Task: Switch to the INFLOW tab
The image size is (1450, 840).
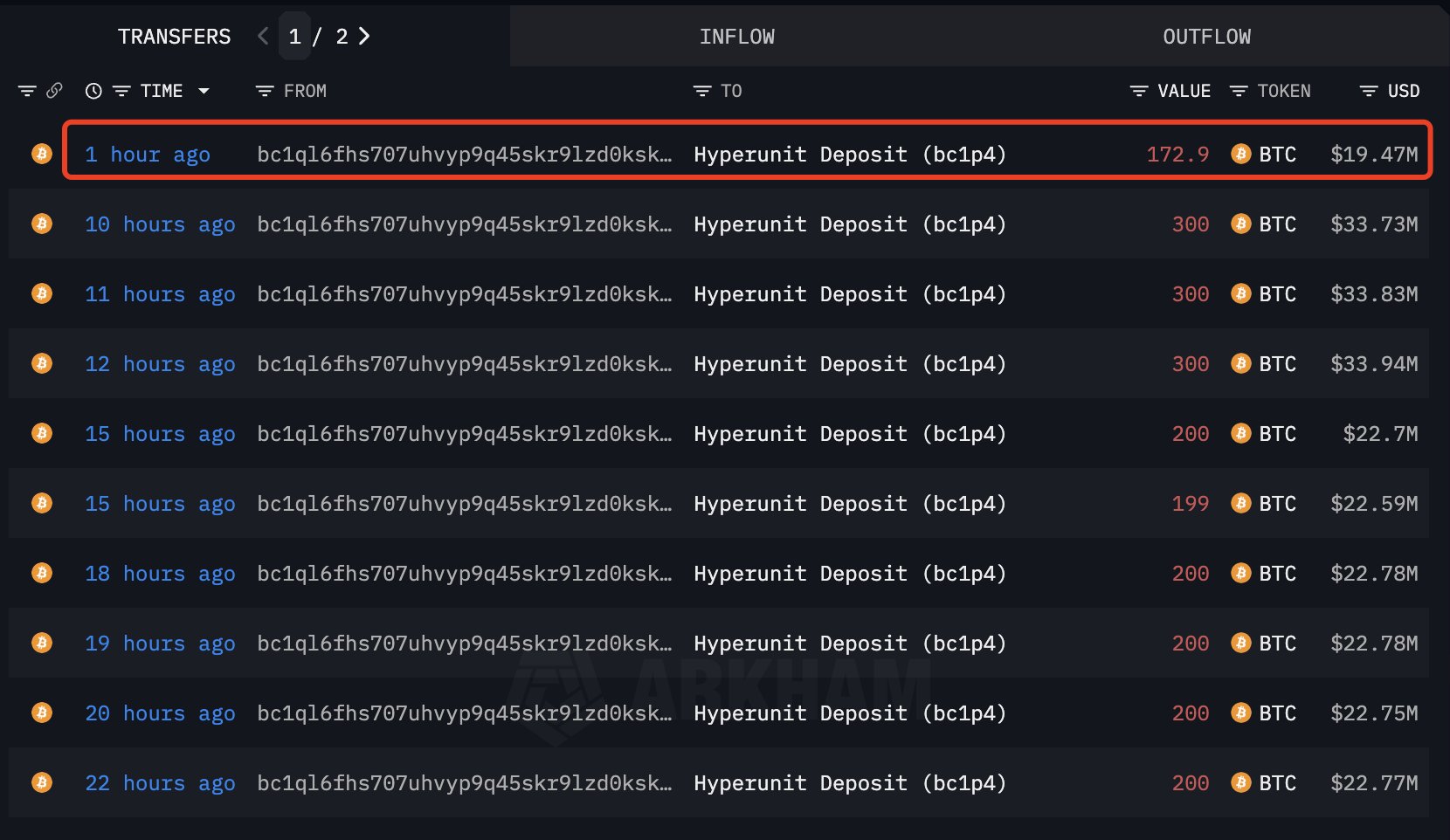Action: (x=737, y=37)
